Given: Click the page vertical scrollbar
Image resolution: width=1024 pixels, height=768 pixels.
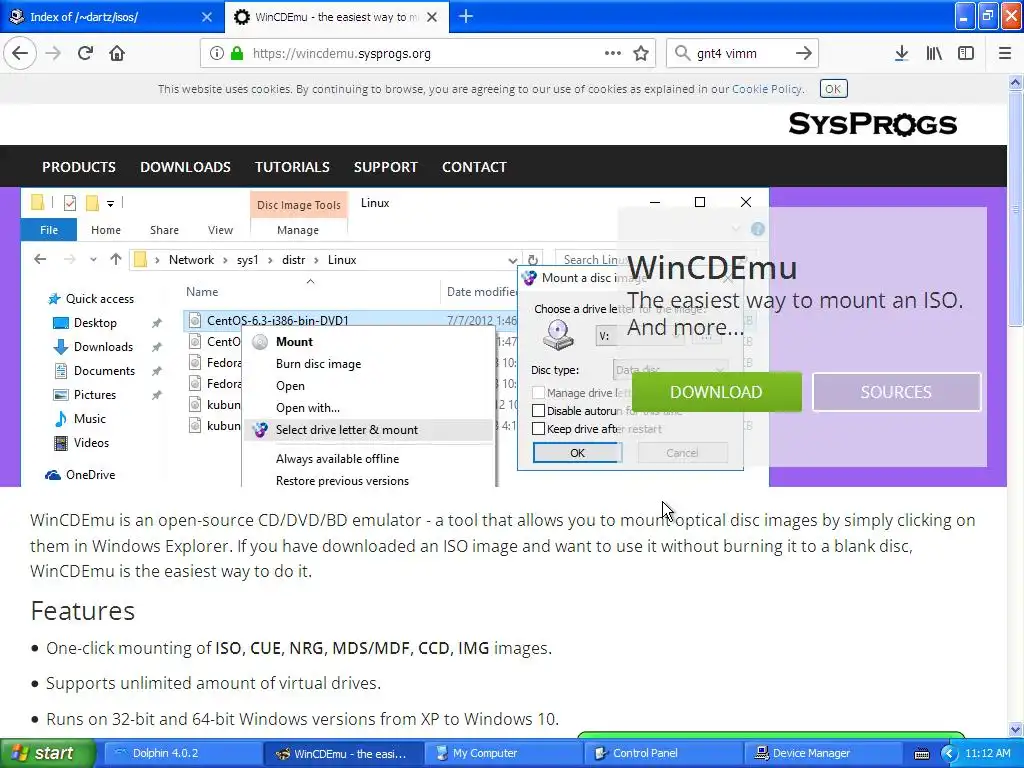Looking at the screenshot, I should [1015, 209].
